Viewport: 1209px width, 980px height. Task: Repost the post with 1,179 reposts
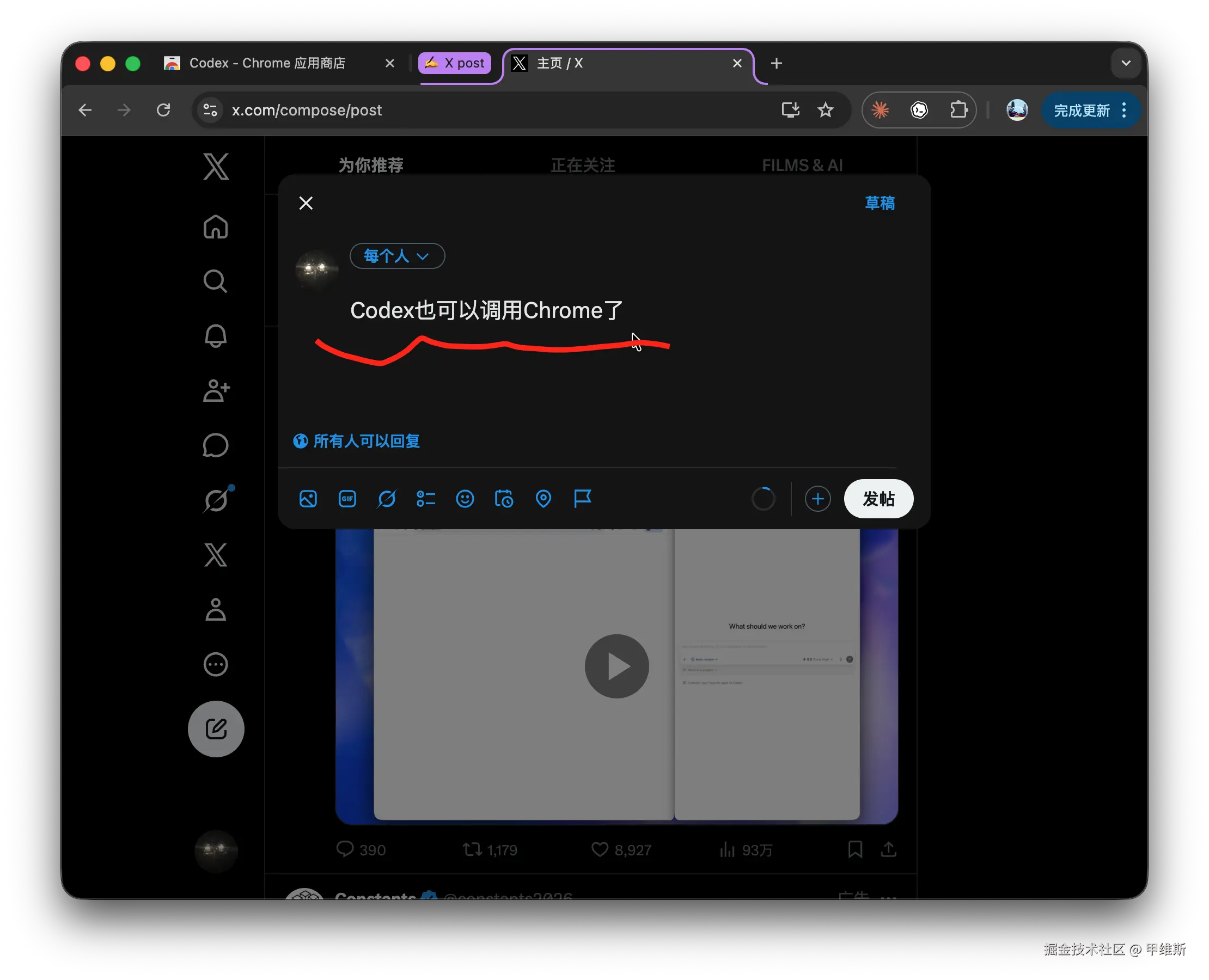490,849
